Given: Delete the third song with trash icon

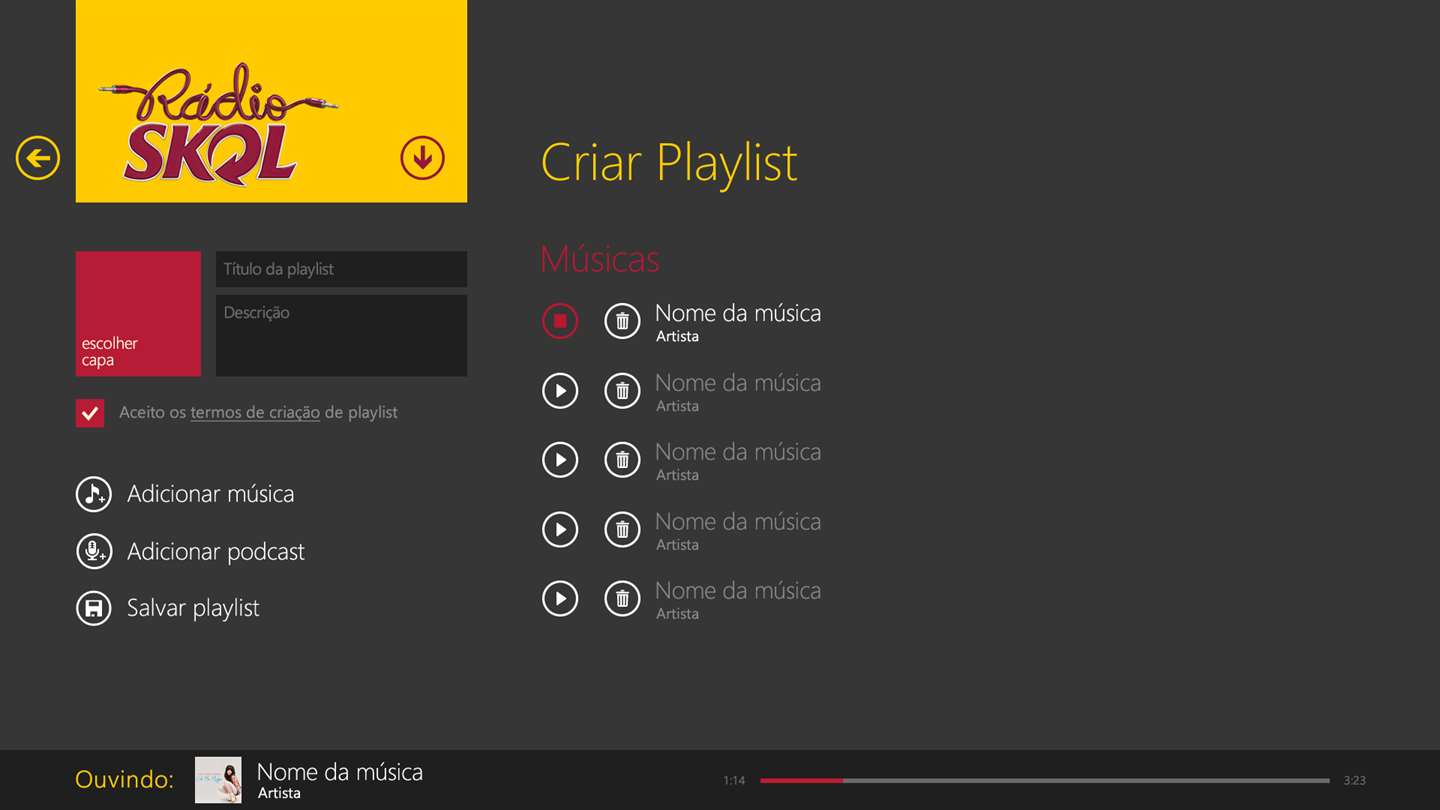Looking at the screenshot, I should pos(622,460).
